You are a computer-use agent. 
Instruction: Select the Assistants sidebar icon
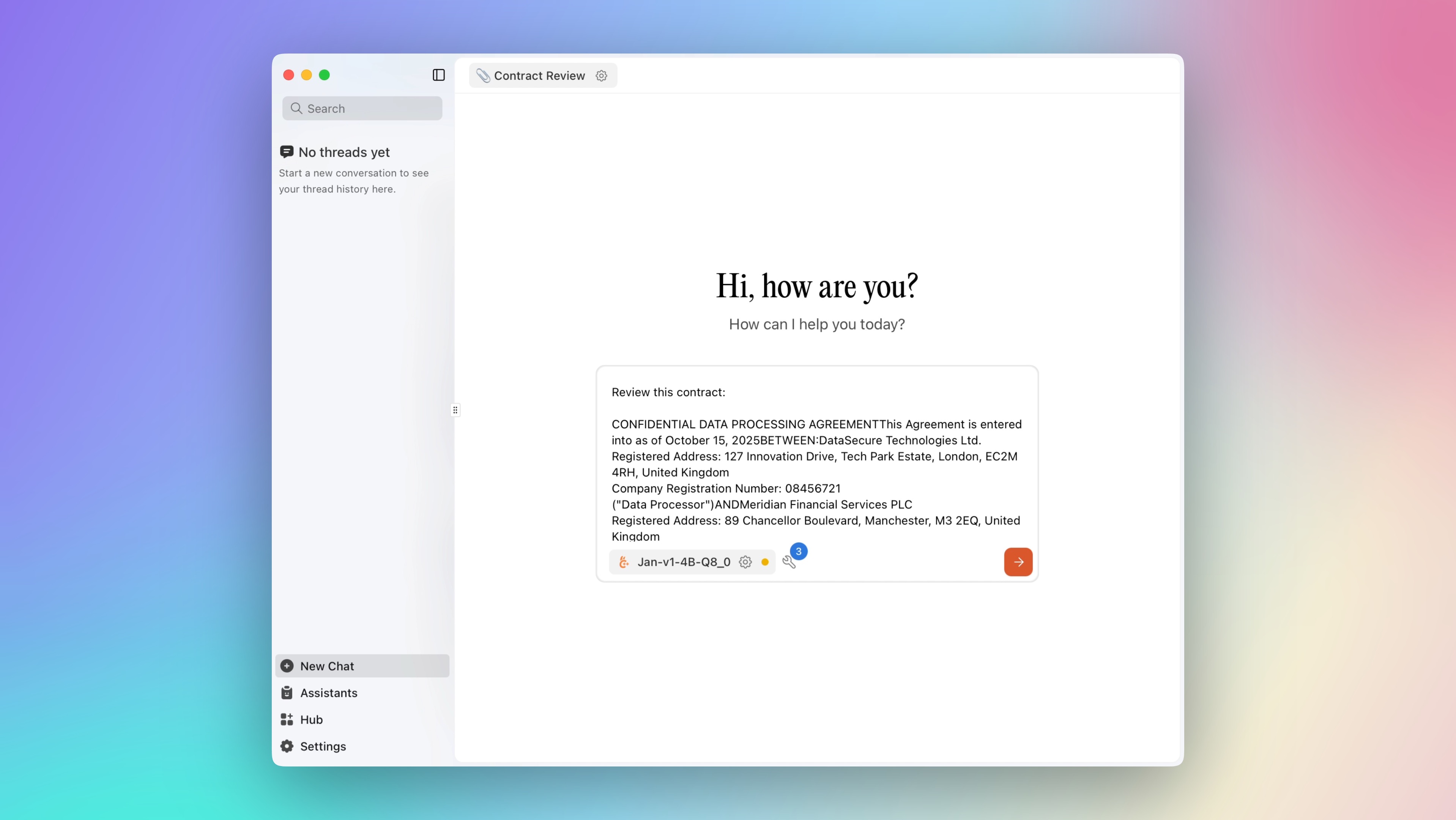coord(287,693)
